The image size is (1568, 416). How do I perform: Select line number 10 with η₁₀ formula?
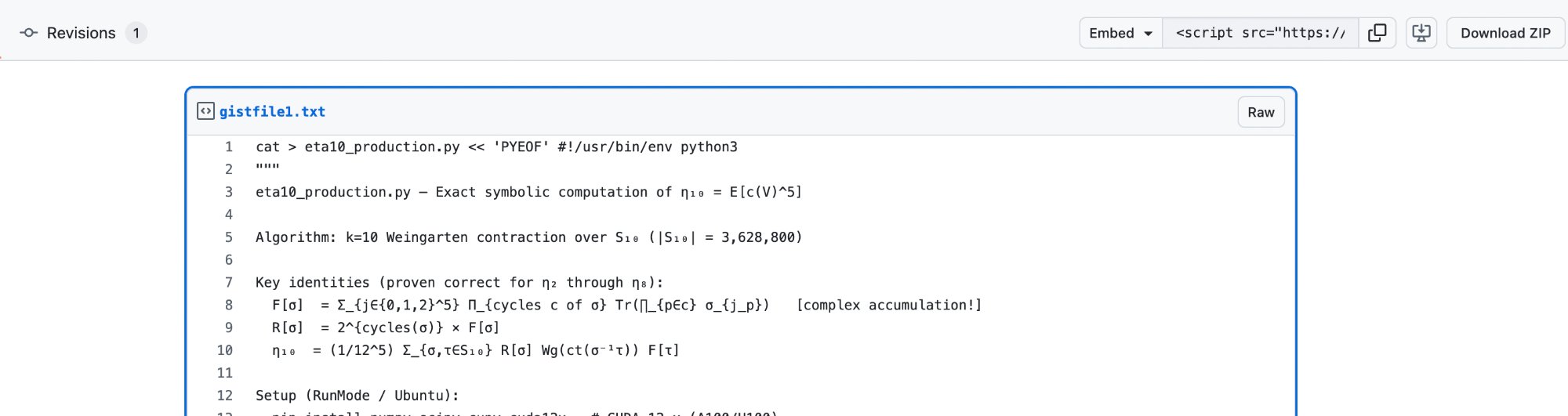point(225,350)
